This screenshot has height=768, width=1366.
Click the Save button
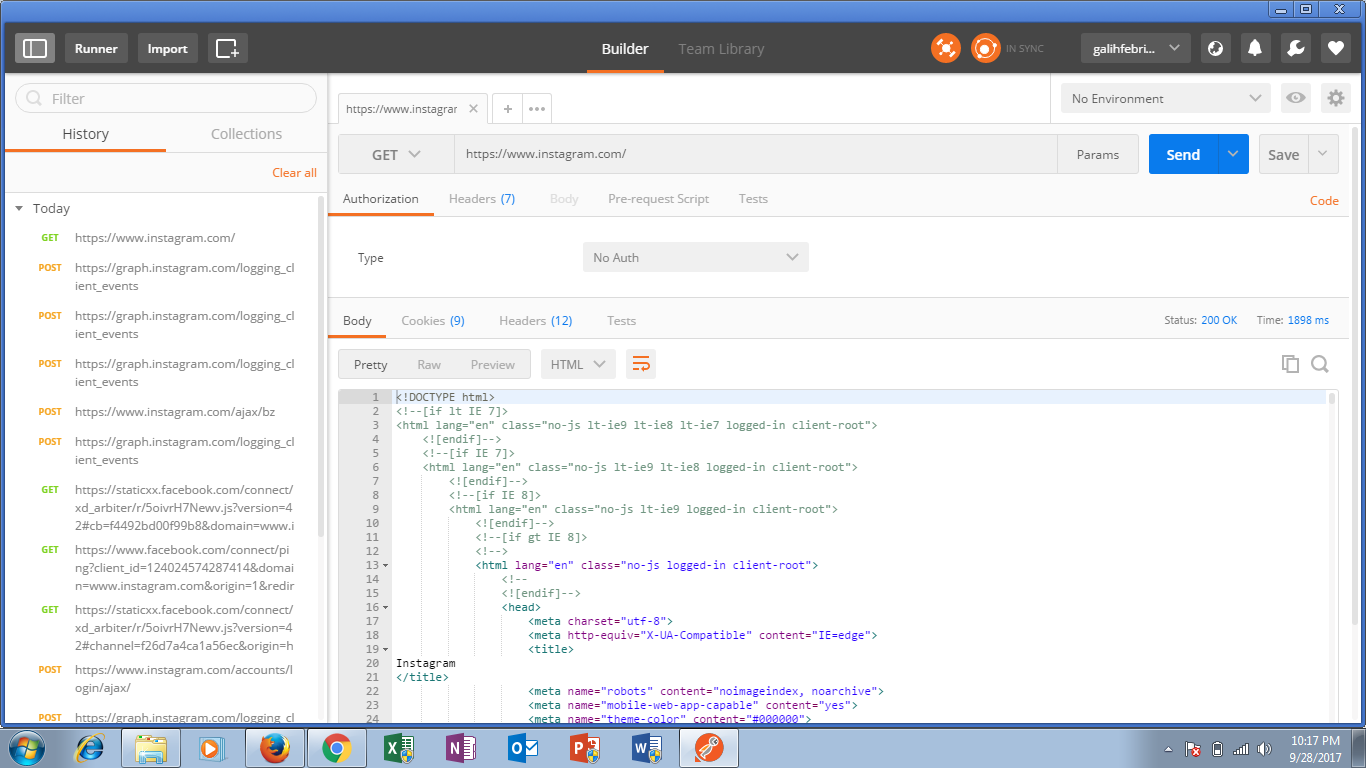[1284, 154]
